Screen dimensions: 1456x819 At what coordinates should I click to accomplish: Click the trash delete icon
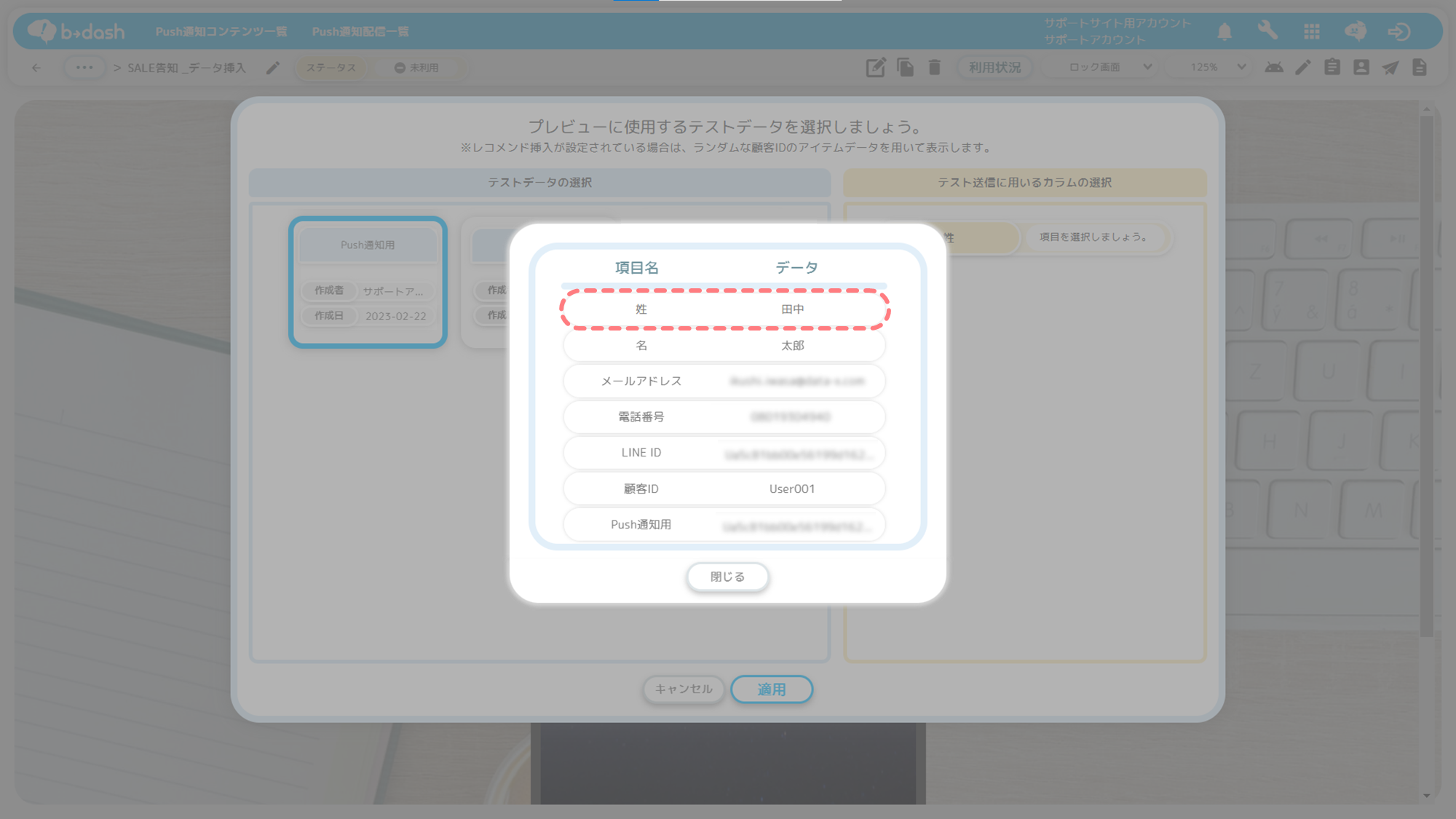(x=935, y=68)
